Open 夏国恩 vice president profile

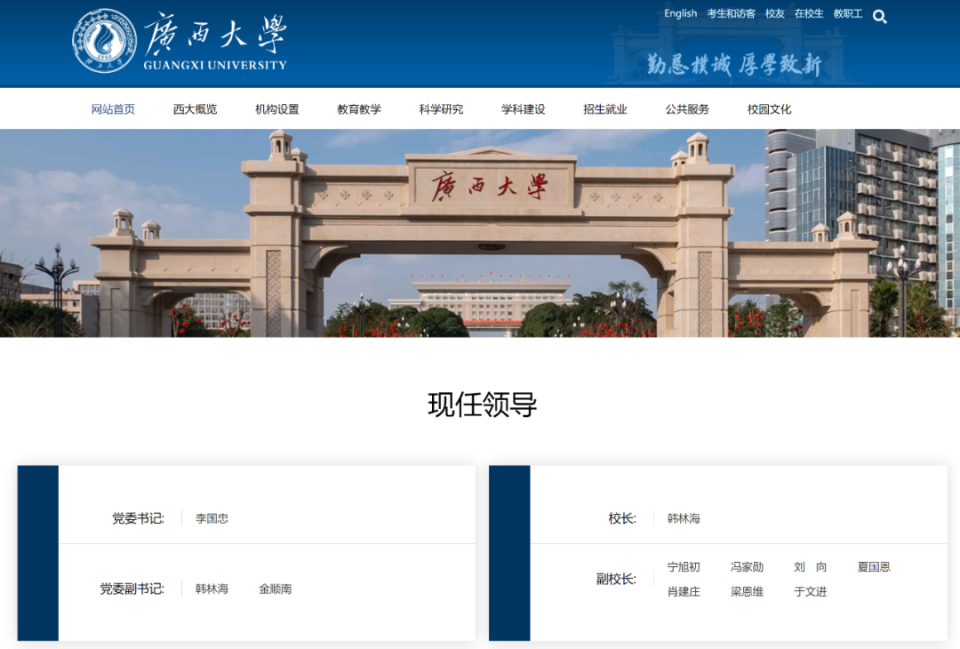(x=874, y=567)
